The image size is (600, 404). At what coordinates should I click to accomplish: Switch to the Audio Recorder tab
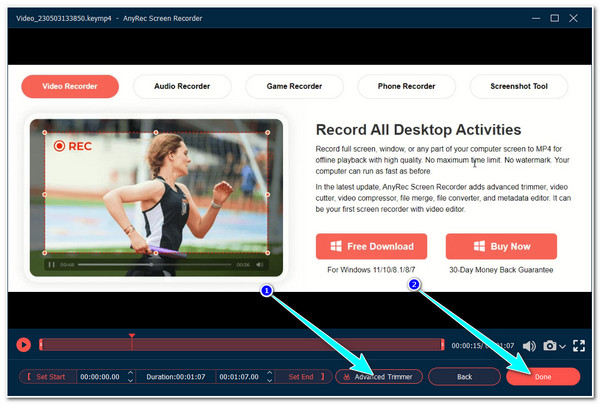[182, 86]
